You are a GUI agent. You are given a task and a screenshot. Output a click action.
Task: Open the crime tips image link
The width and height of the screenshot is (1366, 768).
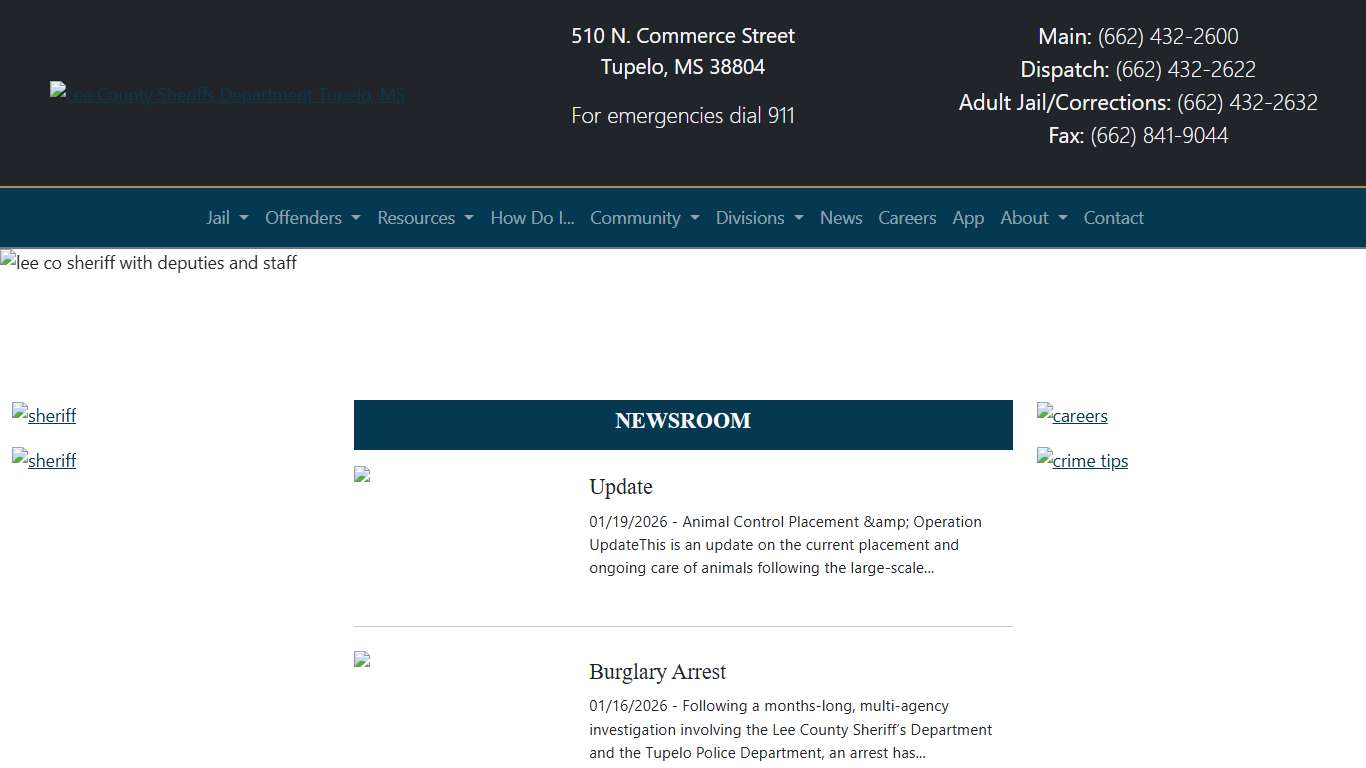[1082, 460]
